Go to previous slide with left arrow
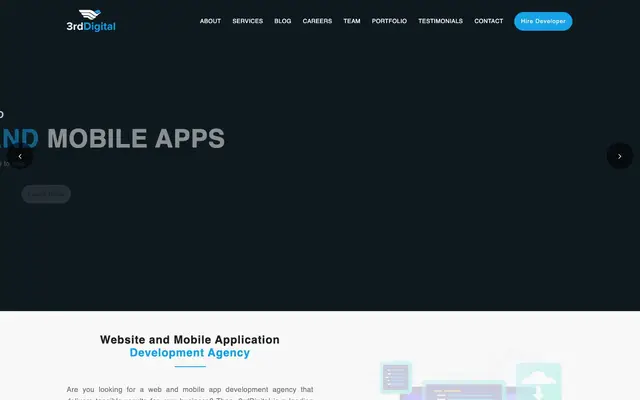Image resolution: width=640 pixels, height=400 pixels. coord(20,156)
